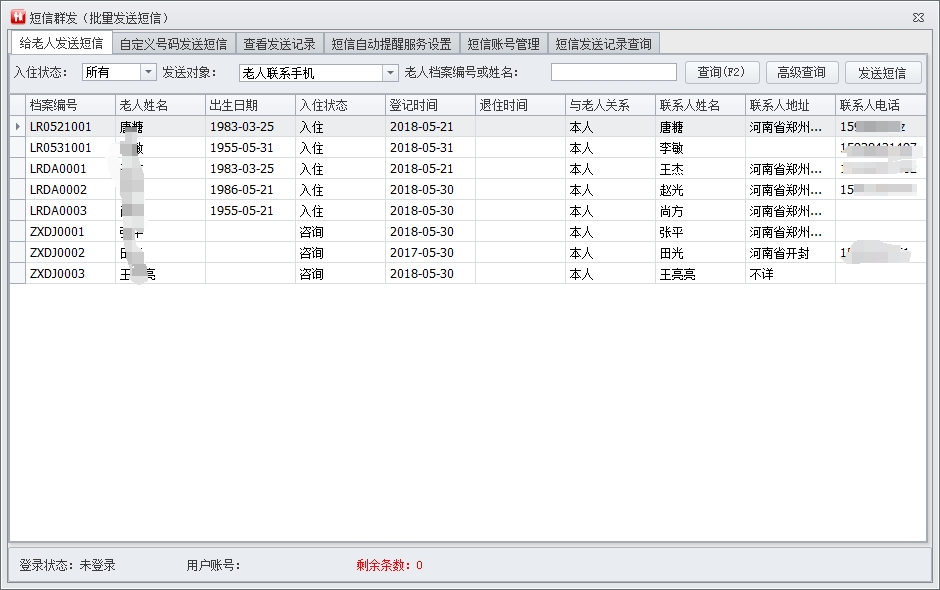Switch to 短信自动提醒服务设置 tab

[x=391, y=44]
